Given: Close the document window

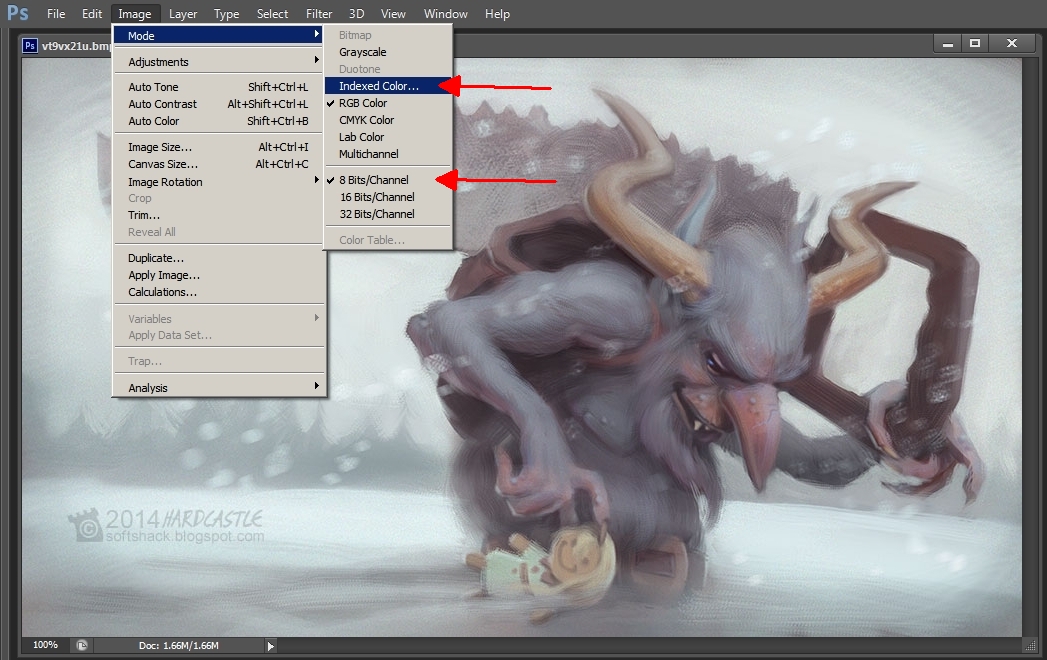Looking at the screenshot, I should point(1012,43).
